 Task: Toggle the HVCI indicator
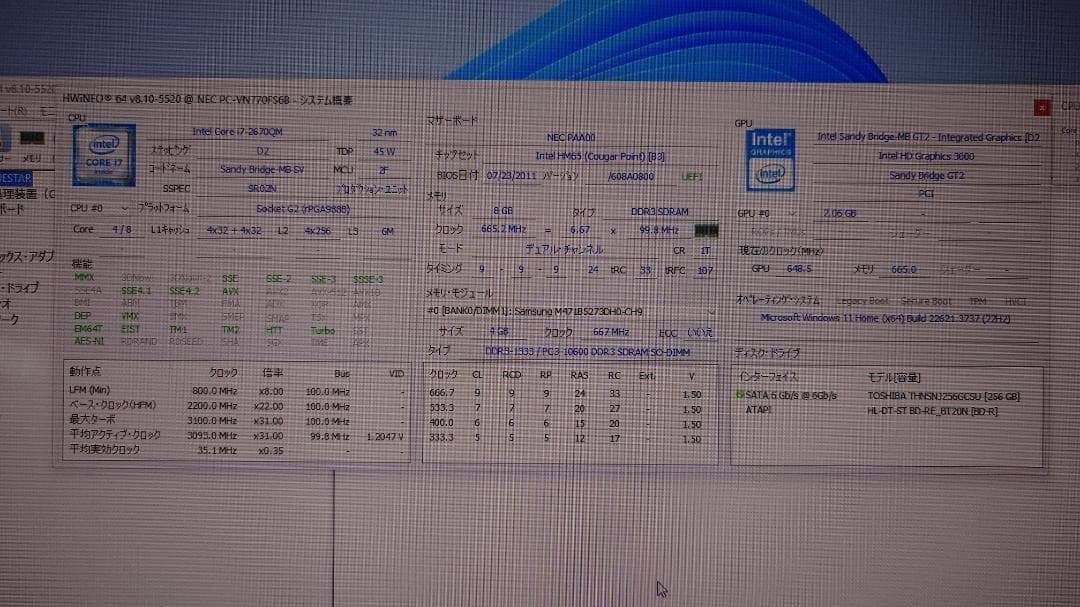coord(1017,299)
